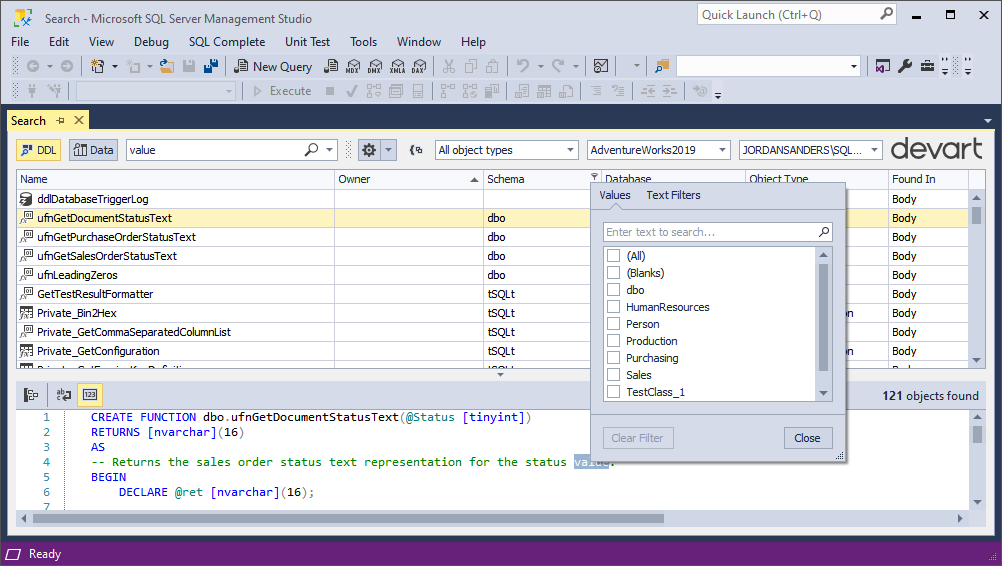Open the search options gear icon
Viewport: 1002px width, 566px height.
(369, 150)
